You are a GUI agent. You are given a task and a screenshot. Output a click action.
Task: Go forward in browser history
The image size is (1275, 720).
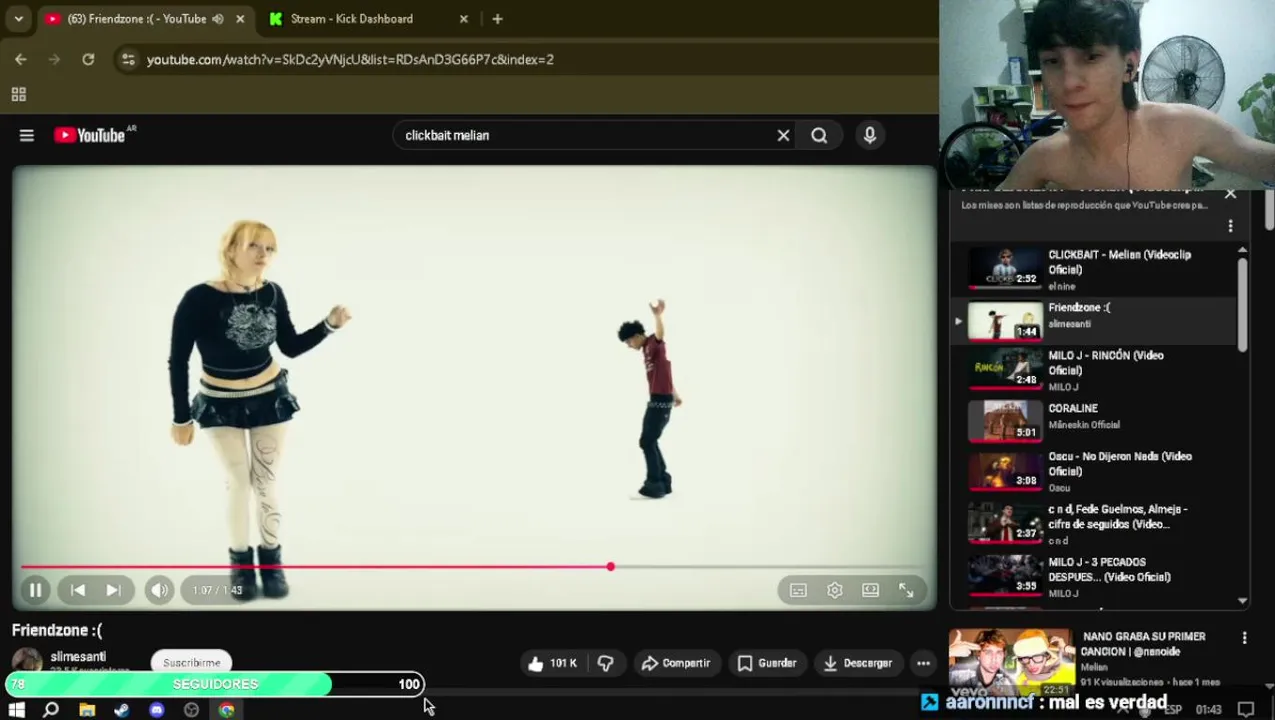(x=54, y=59)
